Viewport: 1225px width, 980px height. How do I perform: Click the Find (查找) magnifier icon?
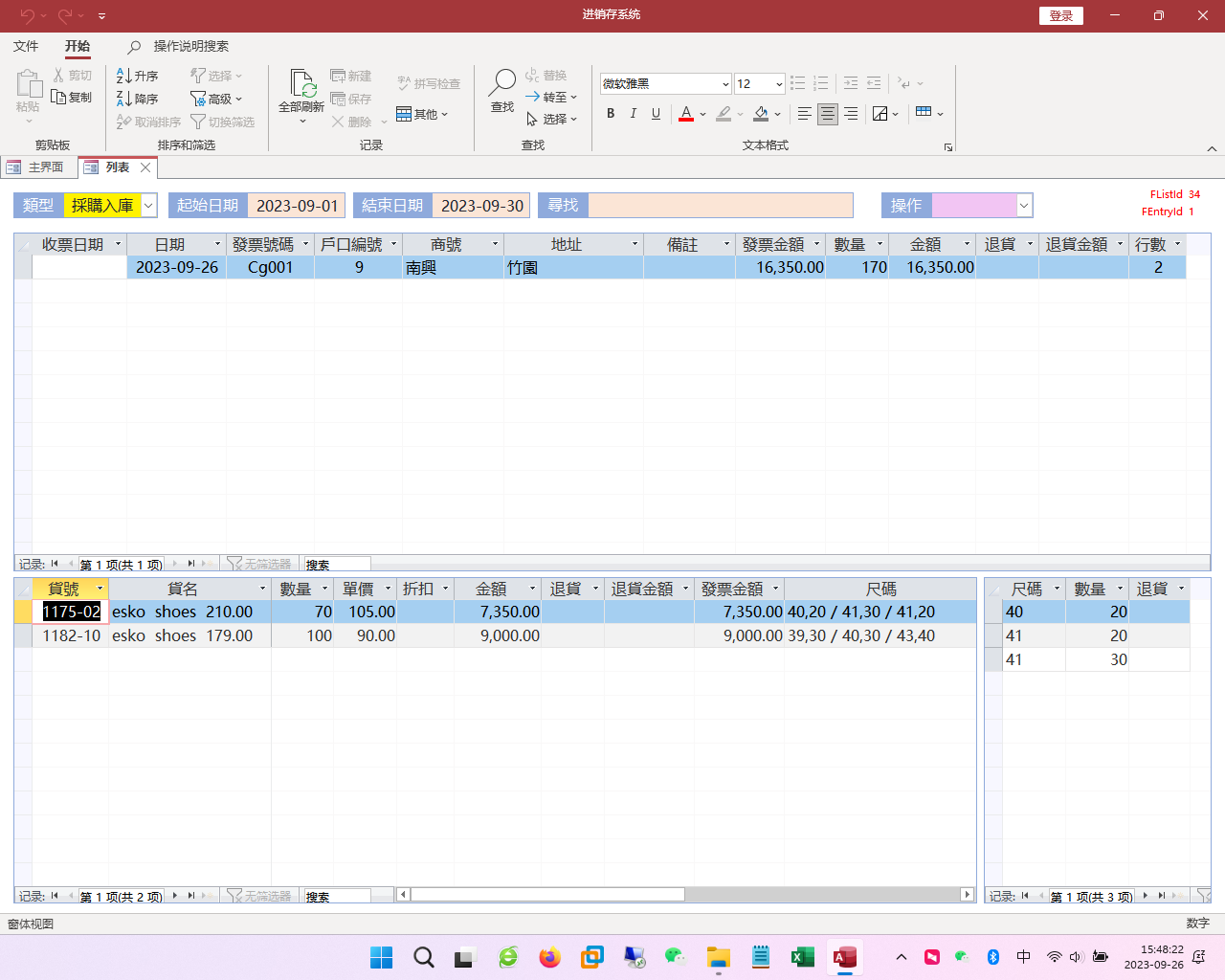point(501,84)
